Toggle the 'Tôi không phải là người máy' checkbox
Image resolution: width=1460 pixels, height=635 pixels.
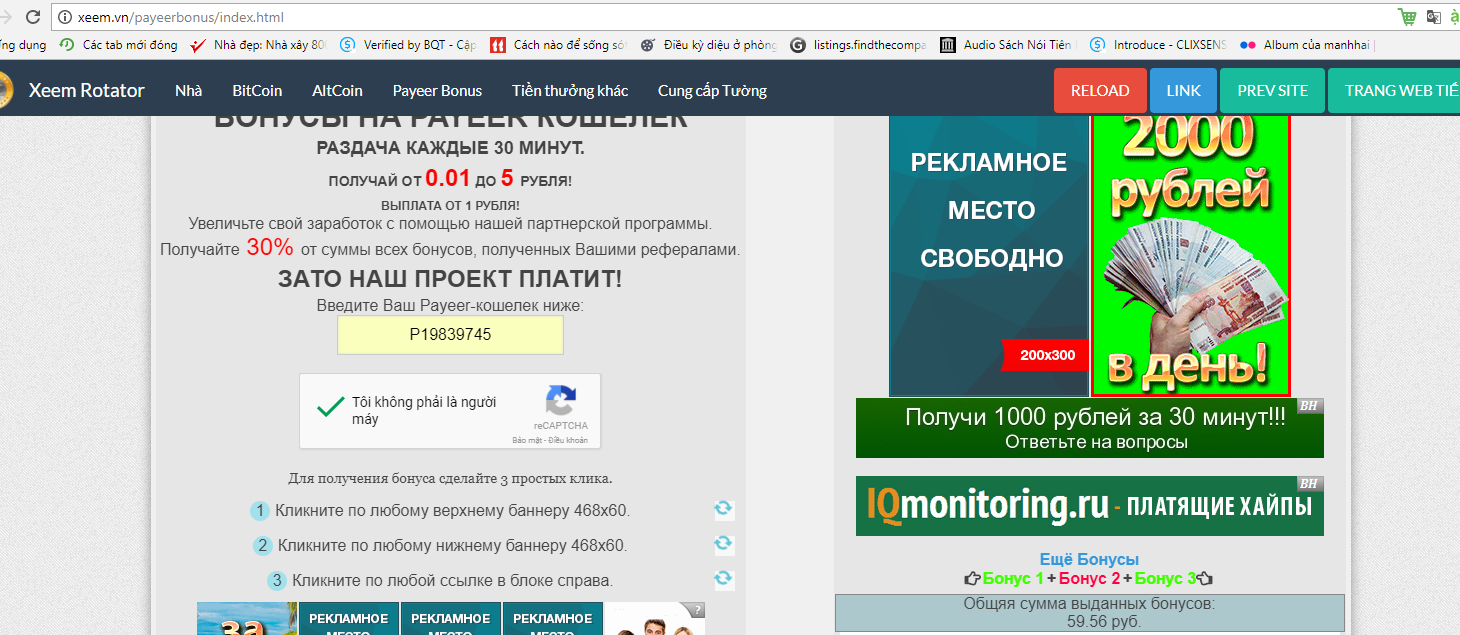coord(330,407)
